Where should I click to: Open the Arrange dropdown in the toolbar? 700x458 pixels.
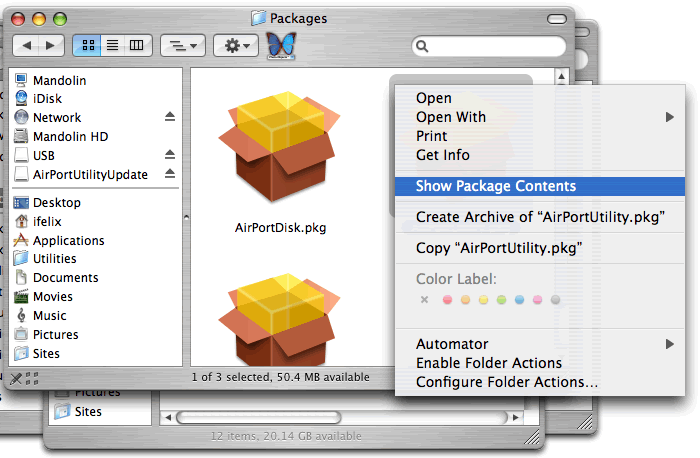[183, 46]
